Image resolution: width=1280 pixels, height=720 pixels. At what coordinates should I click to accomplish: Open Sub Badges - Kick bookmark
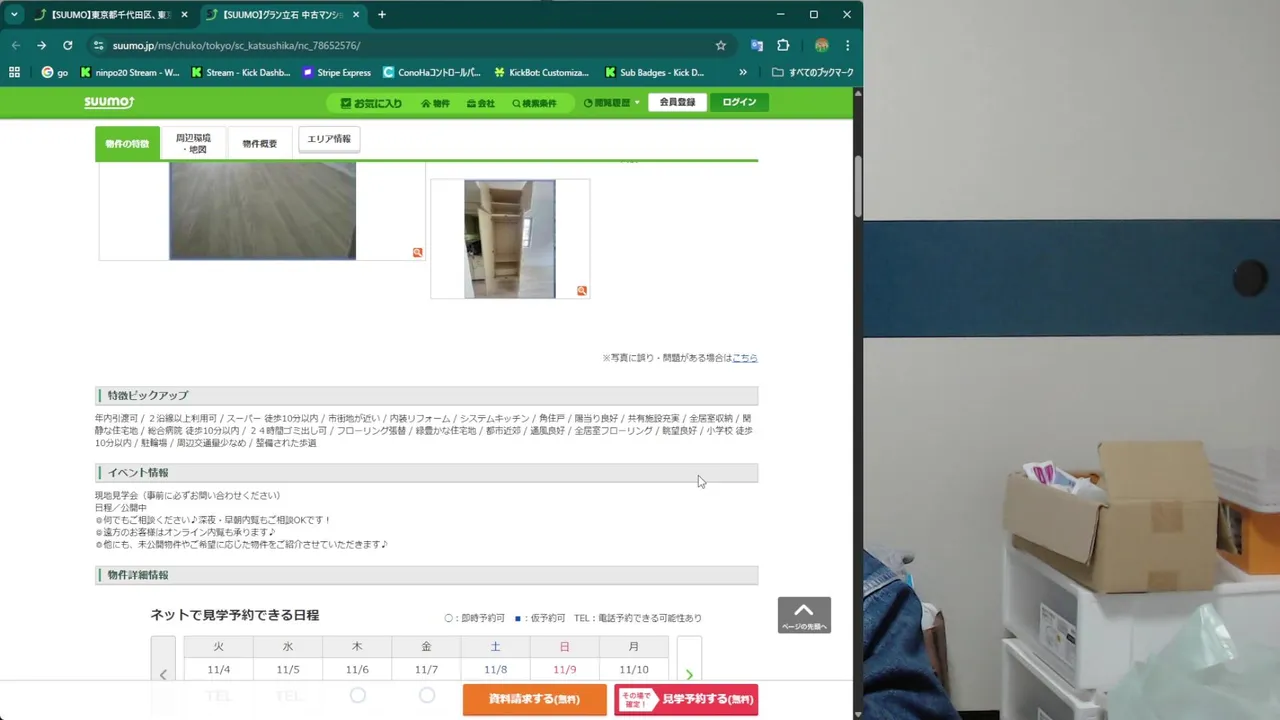pyautogui.click(x=654, y=72)
